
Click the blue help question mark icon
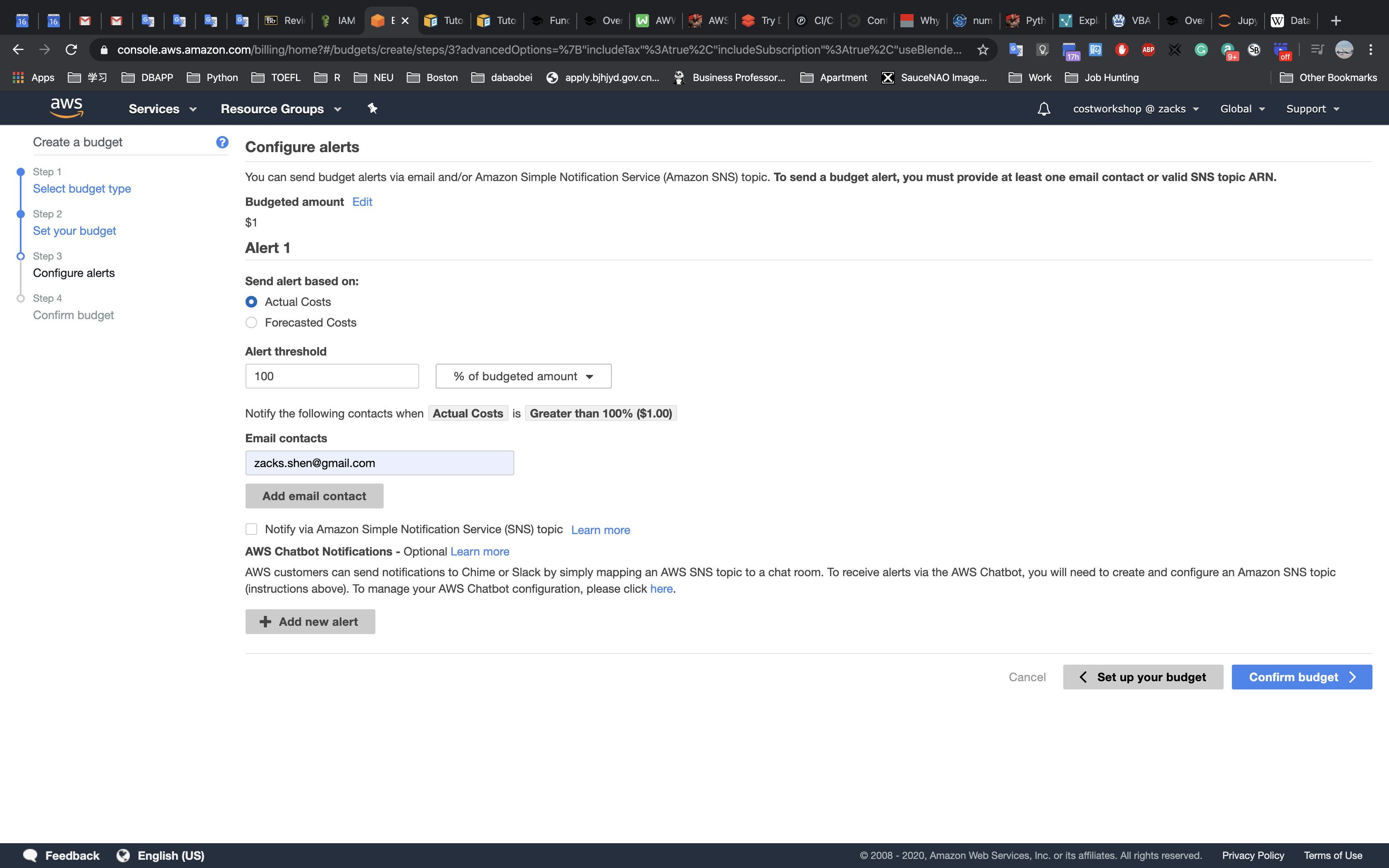[222, 142]
